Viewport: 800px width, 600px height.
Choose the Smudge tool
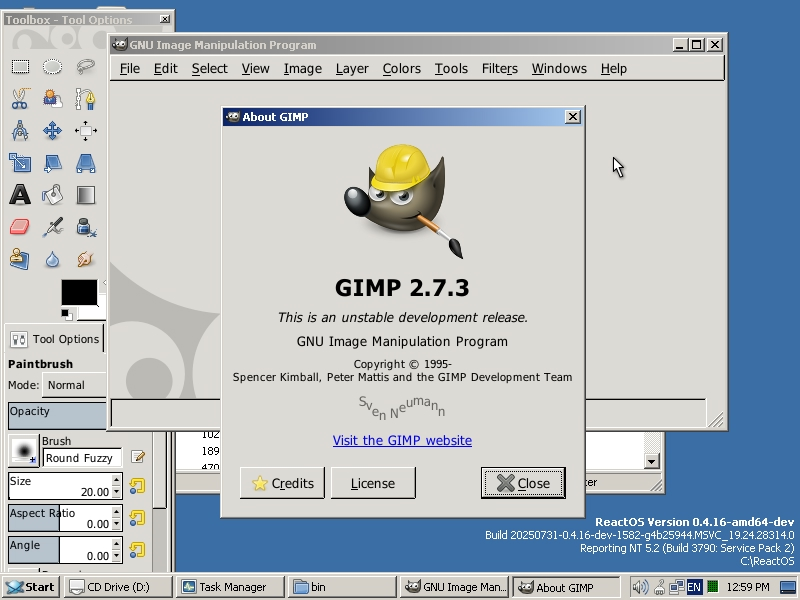(83, 256)
